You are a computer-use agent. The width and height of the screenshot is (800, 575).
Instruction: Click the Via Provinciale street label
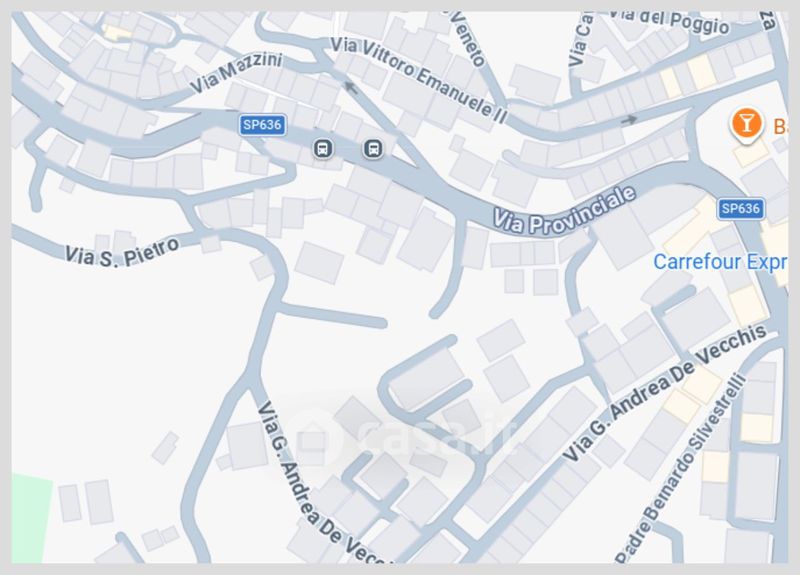(x=564, y=210)
